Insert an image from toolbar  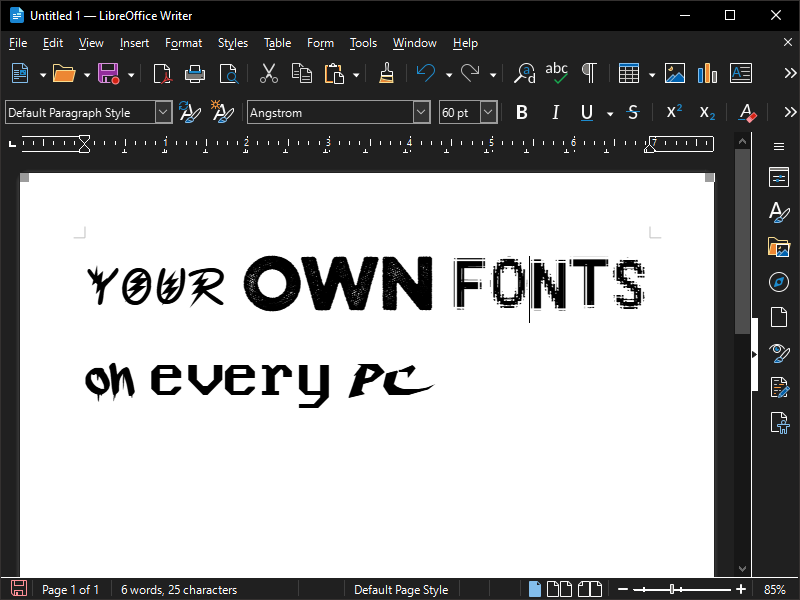(675, 73)
